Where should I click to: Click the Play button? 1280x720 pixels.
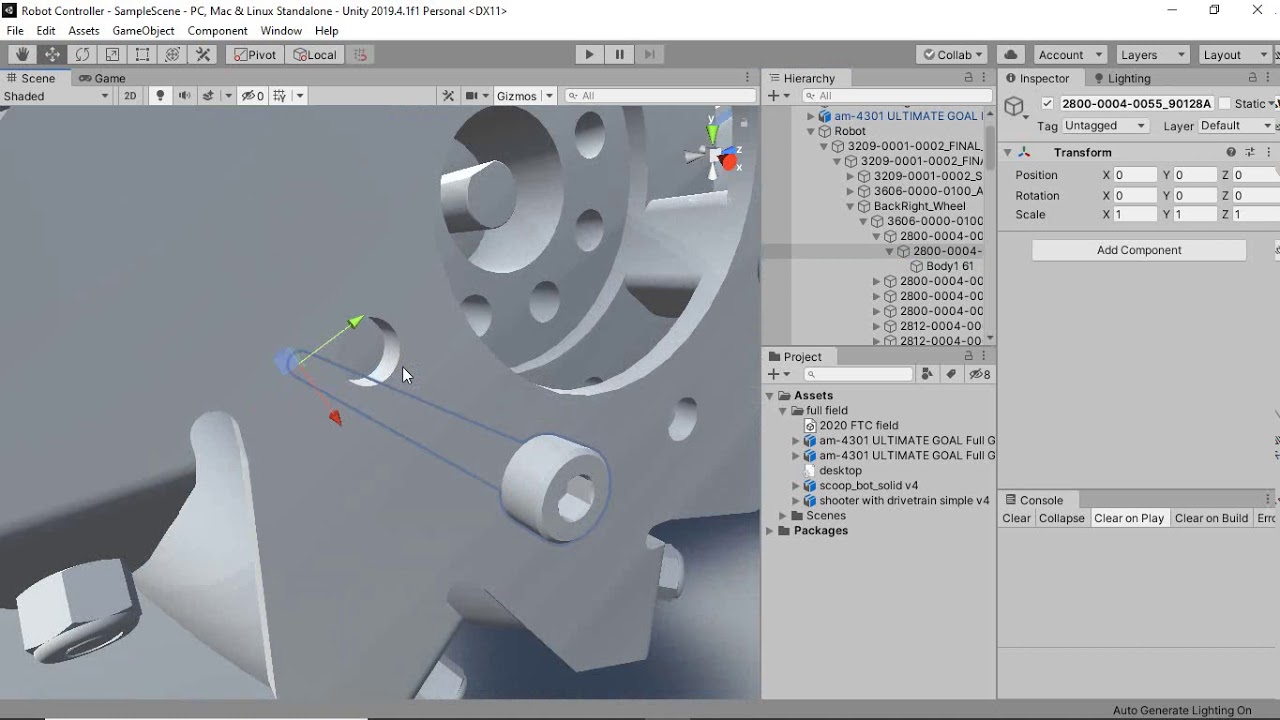589,55
